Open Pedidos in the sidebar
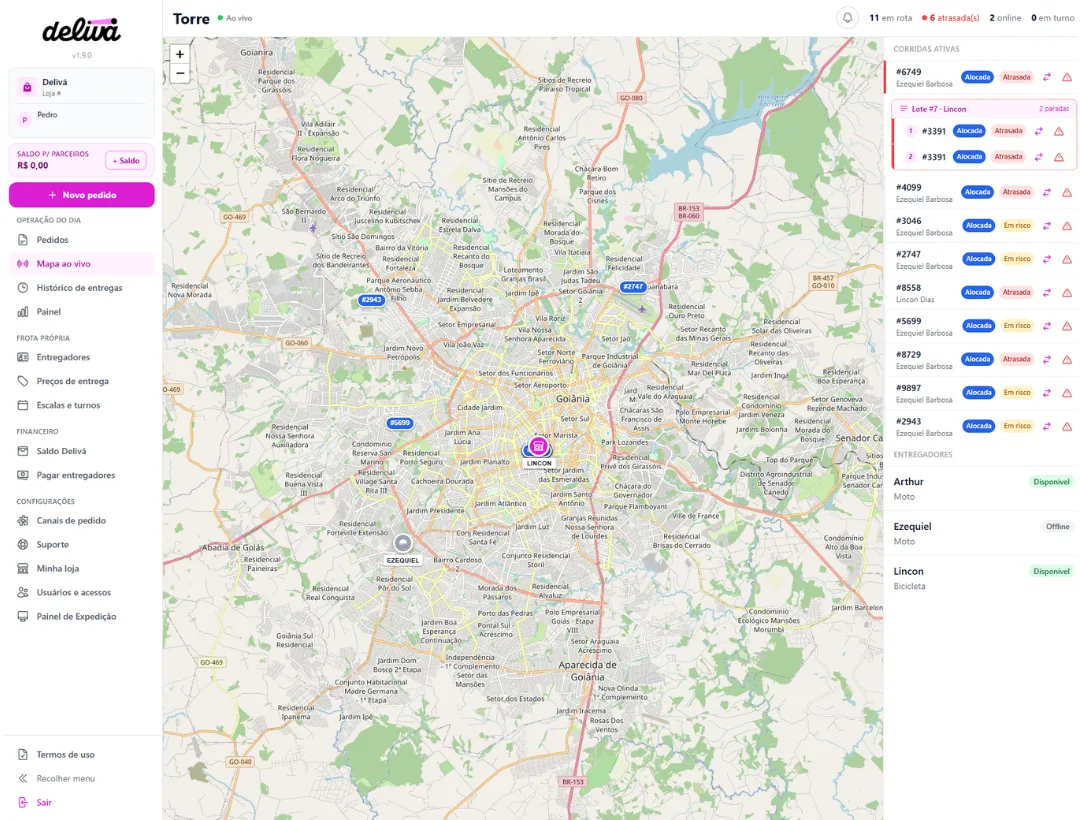The height and width of the screenshot is (820, 1080). click(x=81, y=240)
